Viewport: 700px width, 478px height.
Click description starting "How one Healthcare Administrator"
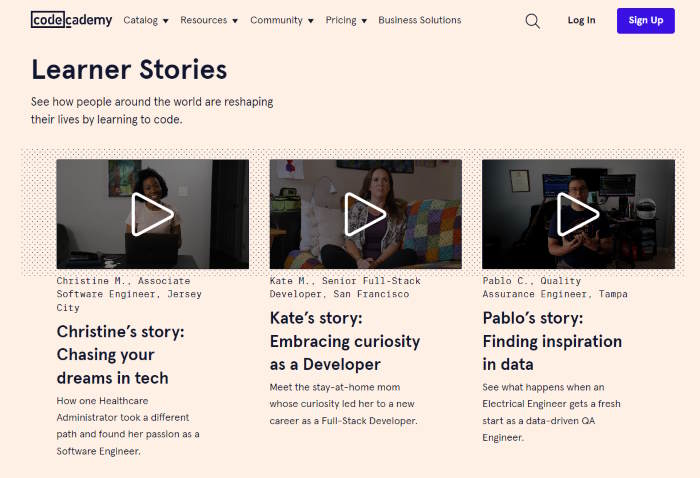[128, 426]
